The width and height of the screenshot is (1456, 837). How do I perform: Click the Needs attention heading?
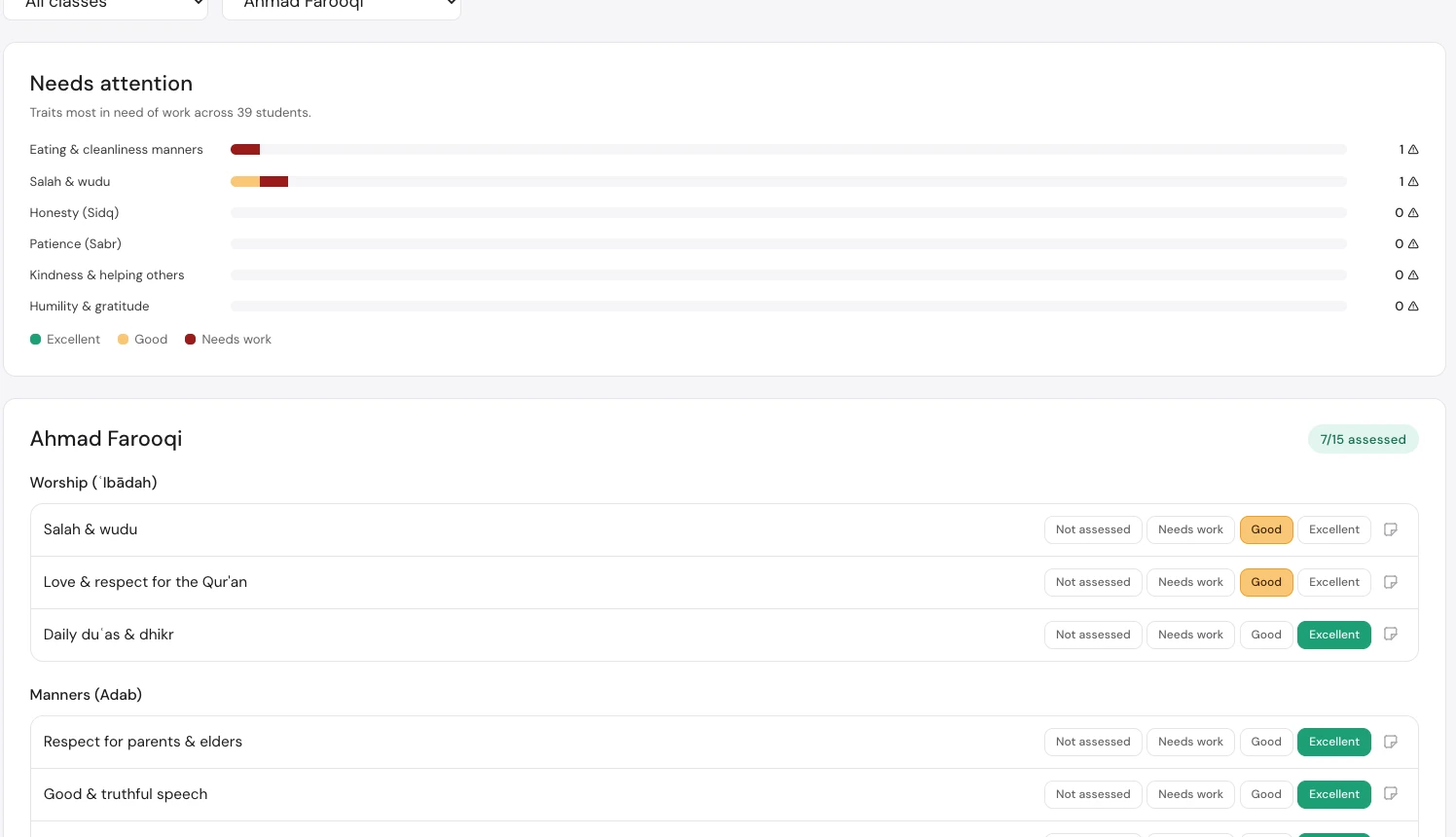click(111, 84)
